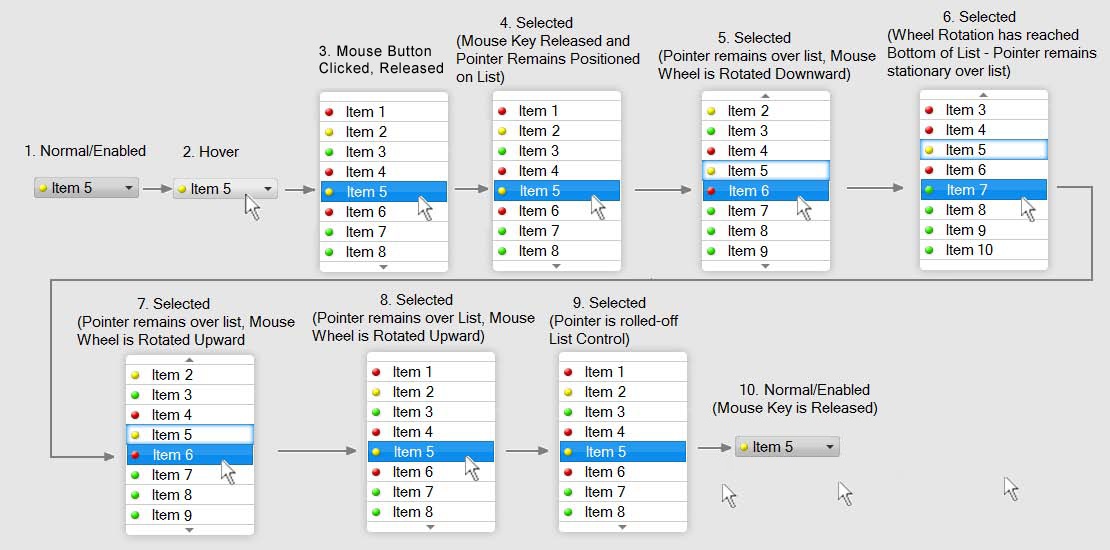The width and height of the screenshot is (1110, 550).
Task: Click yellow dot beside Item 2 in state 4
Action: click(502, 131)
